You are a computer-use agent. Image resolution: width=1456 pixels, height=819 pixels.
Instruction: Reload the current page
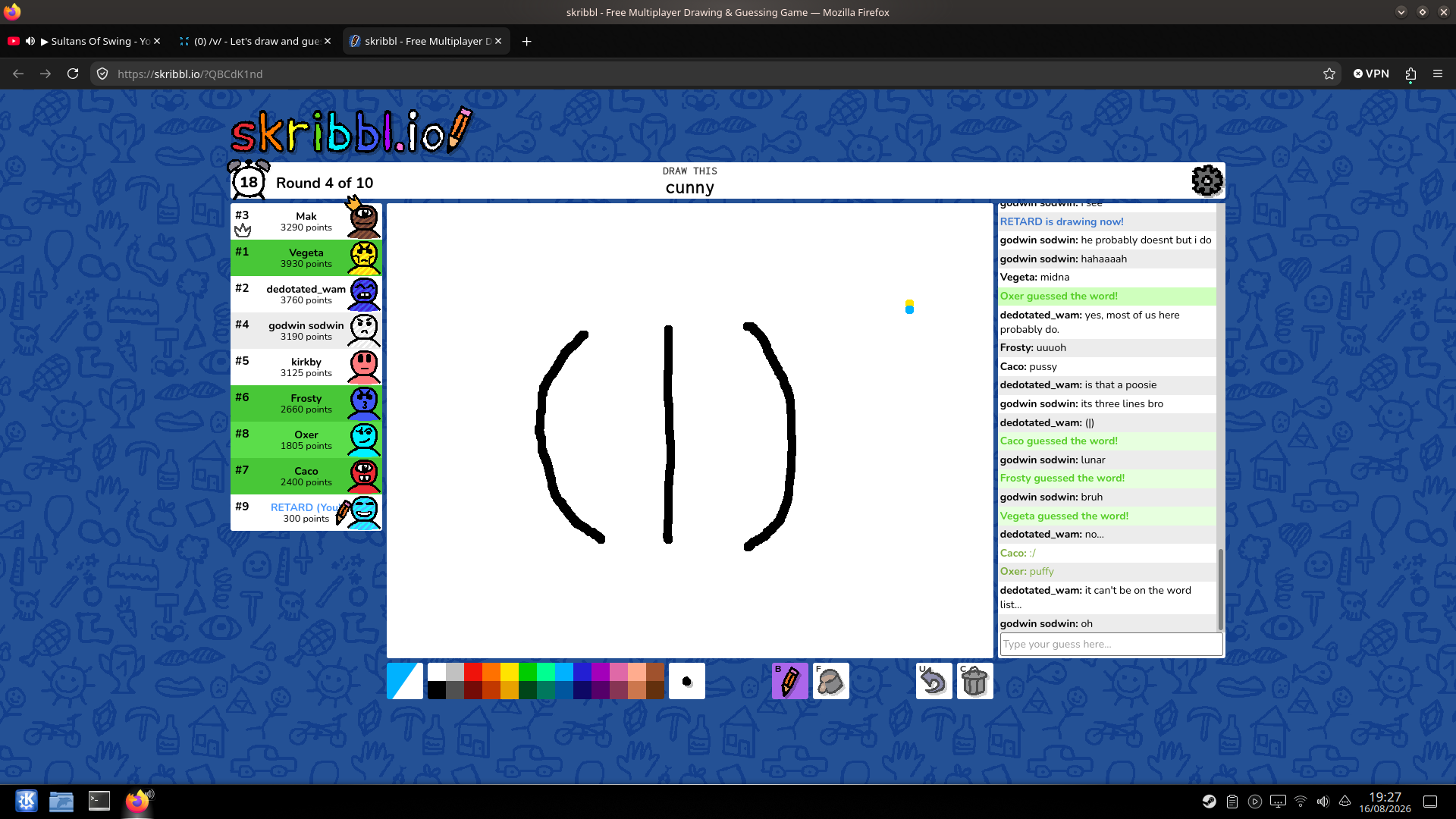pyautogui.click(x=73, y=74)
